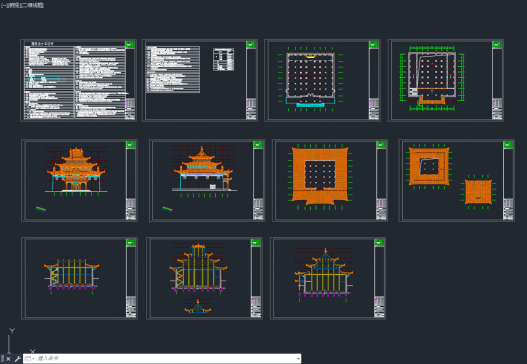527x364 pixels.
Task: Open command line customize wrench menu
Action: pos(17,359)
